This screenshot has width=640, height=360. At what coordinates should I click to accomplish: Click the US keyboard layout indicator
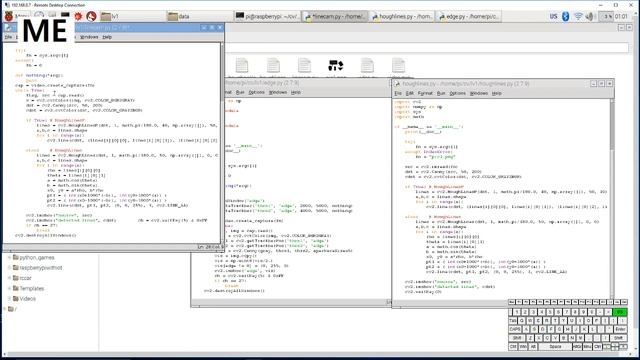pyautogui.click(x=553, y=16)
